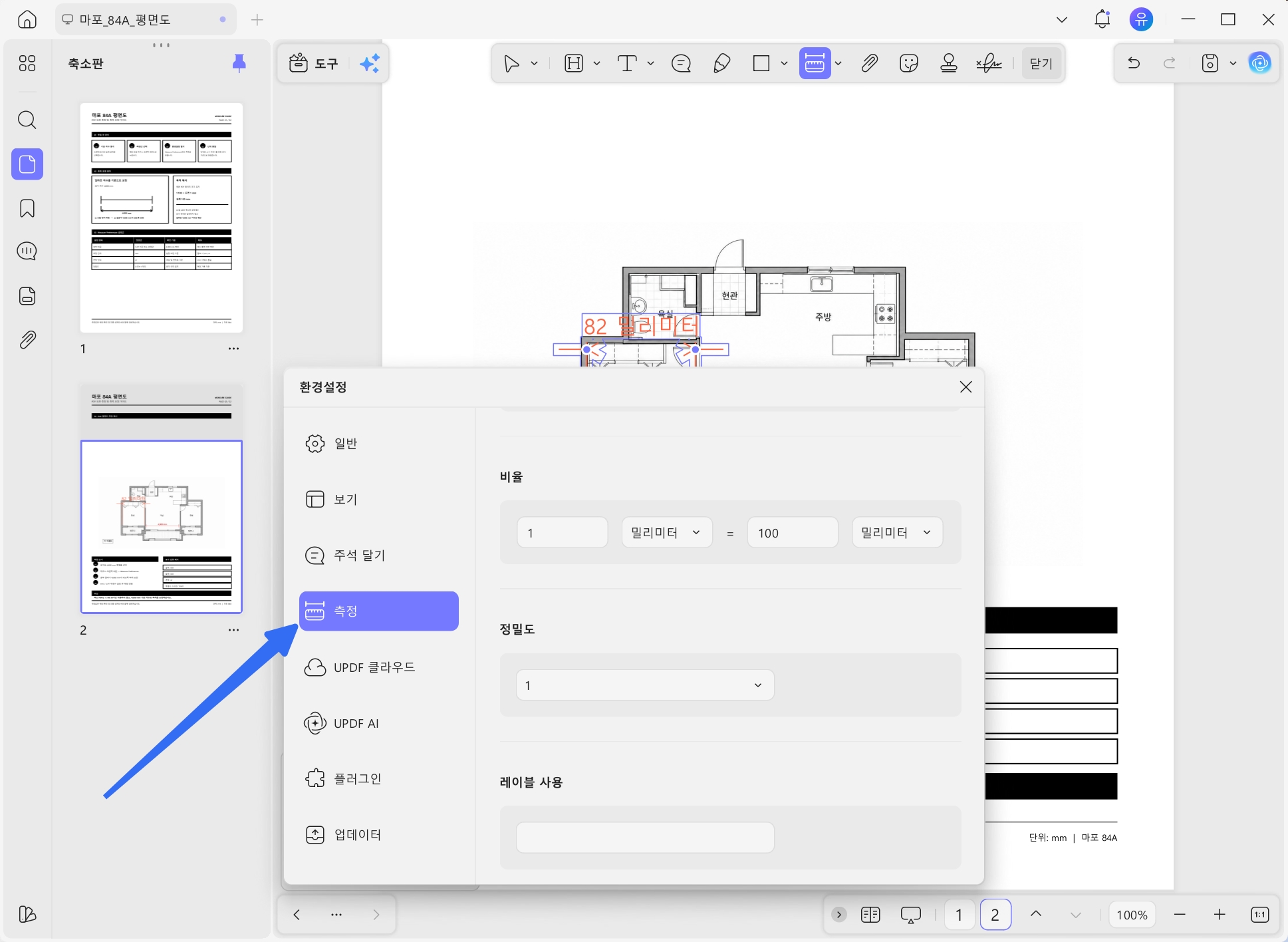Redo the last action

[x=1170, y=63]
